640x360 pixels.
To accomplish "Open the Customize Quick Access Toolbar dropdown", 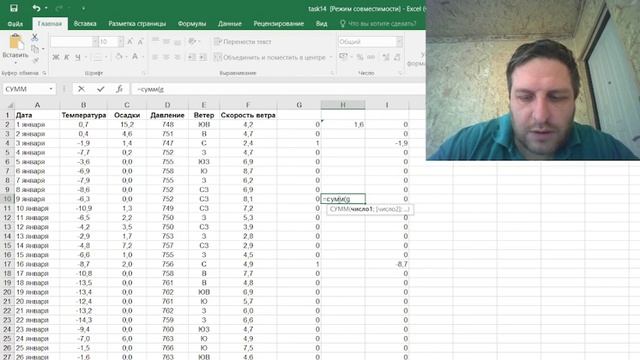I will tap(83, 8).
